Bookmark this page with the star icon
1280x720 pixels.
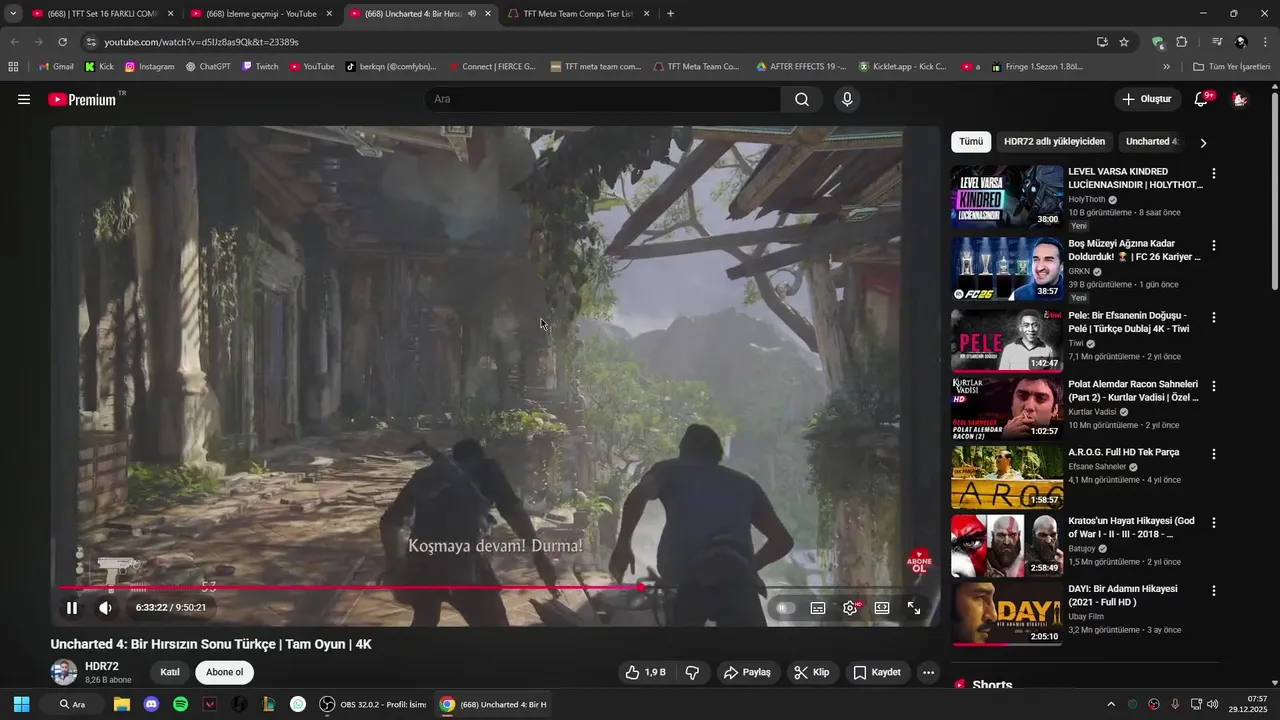click(1124, 42)
